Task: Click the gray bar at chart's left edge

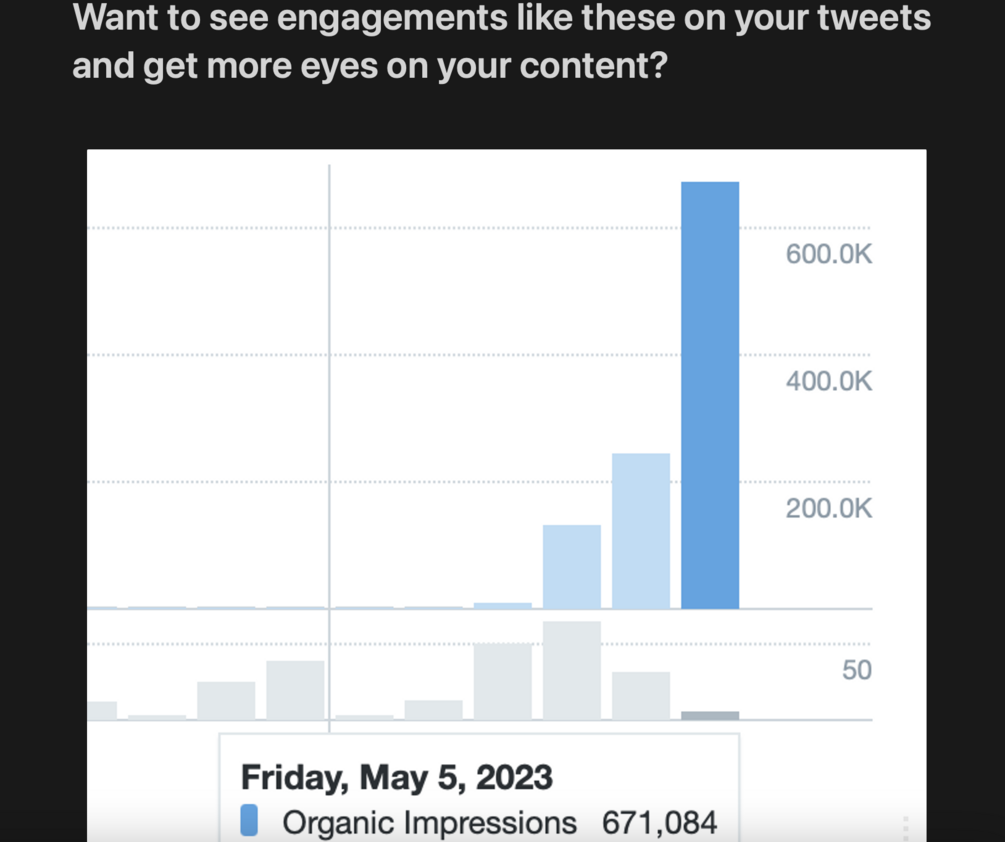Action: pyautogui.click(x=102, y=711)
